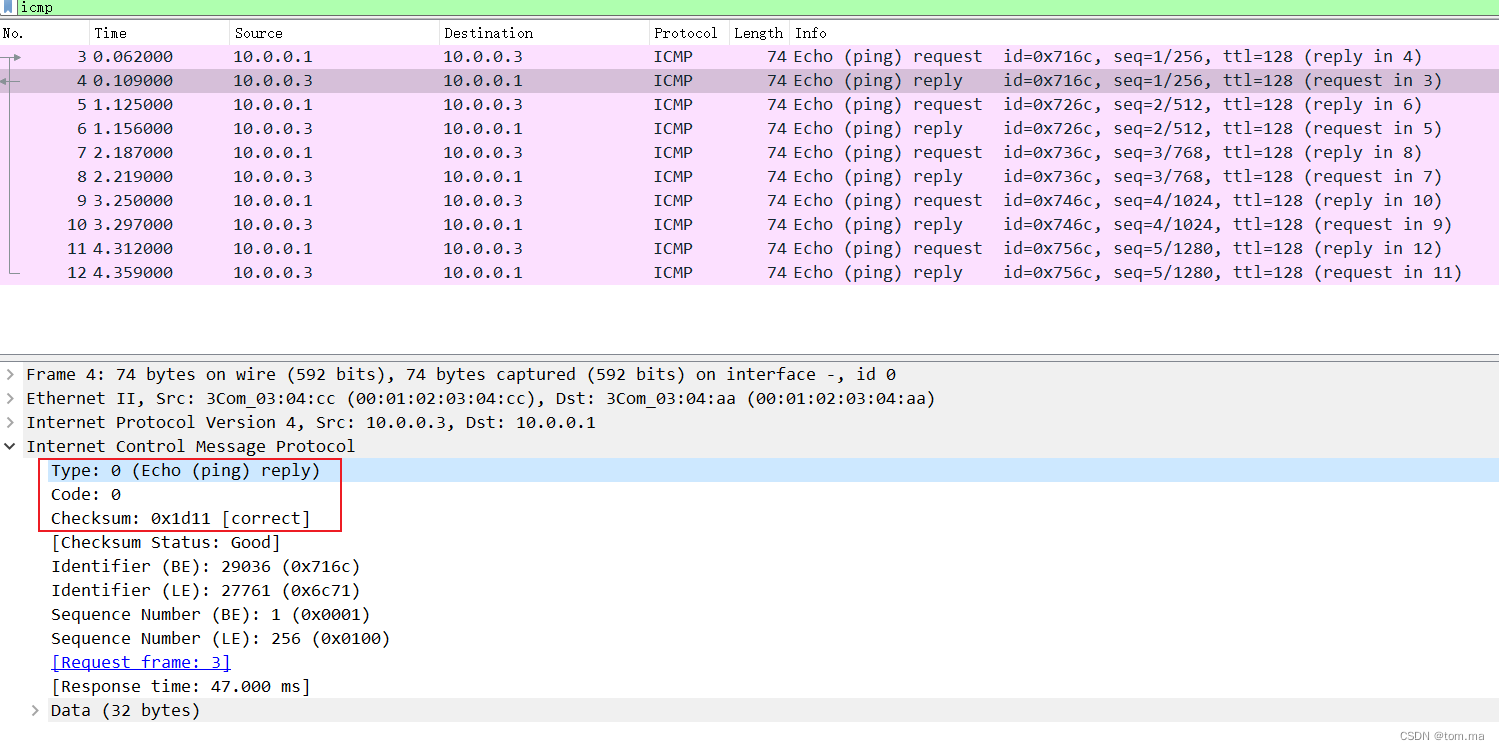This screenshot has height=750, width=1499.
Task: Sort packets by the Length column
Action: (x=758, y=33)
